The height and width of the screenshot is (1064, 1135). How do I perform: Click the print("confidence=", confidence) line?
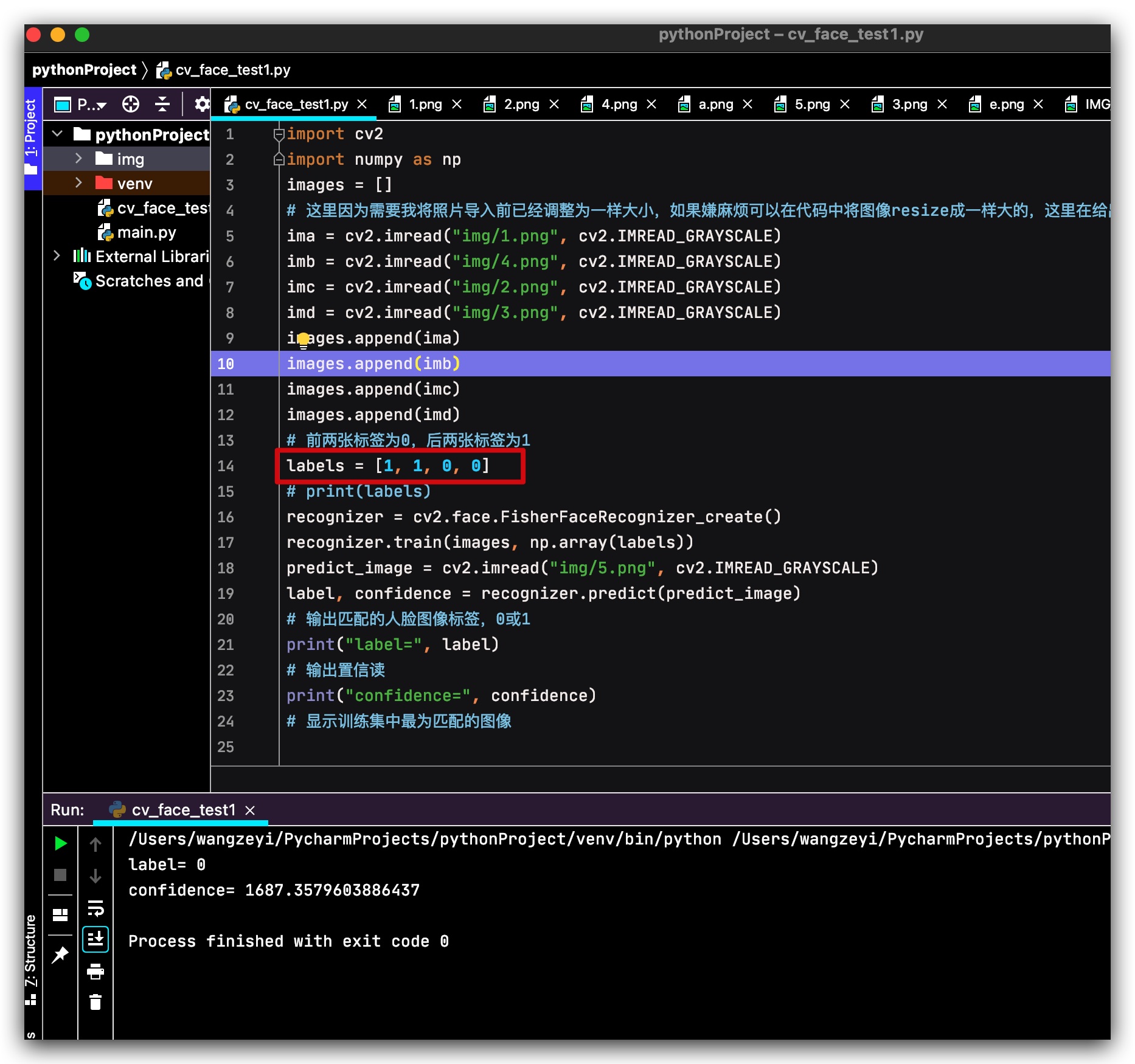[441, 696]
